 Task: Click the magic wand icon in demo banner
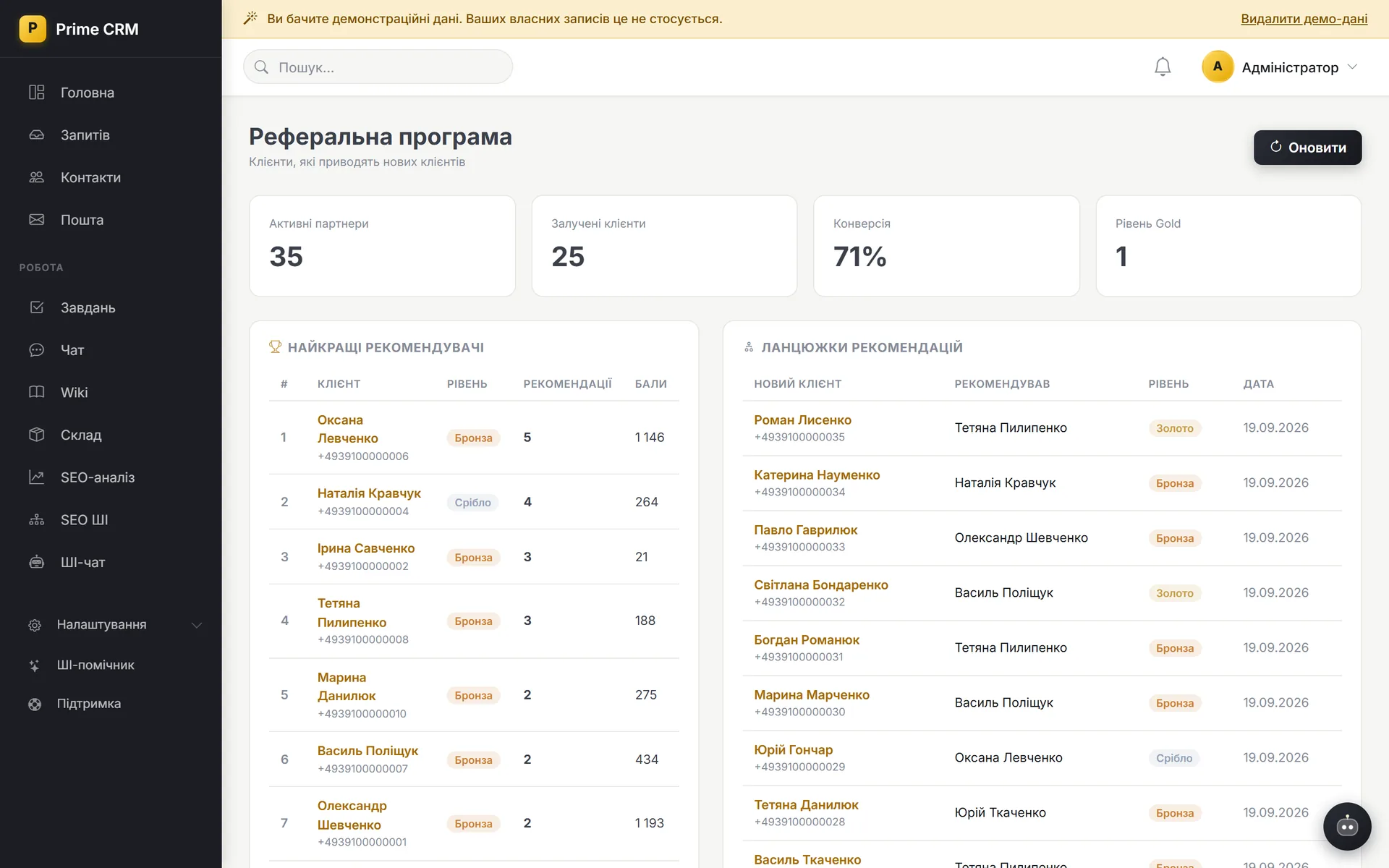click(250, 18)
